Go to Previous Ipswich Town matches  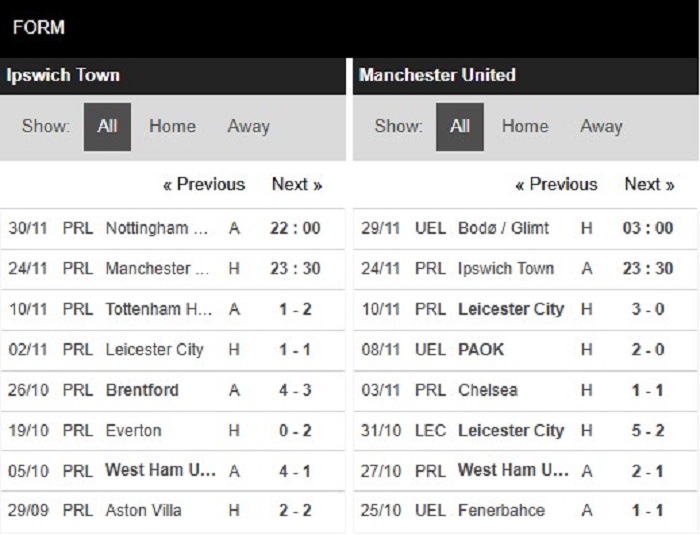click(204, 184)
